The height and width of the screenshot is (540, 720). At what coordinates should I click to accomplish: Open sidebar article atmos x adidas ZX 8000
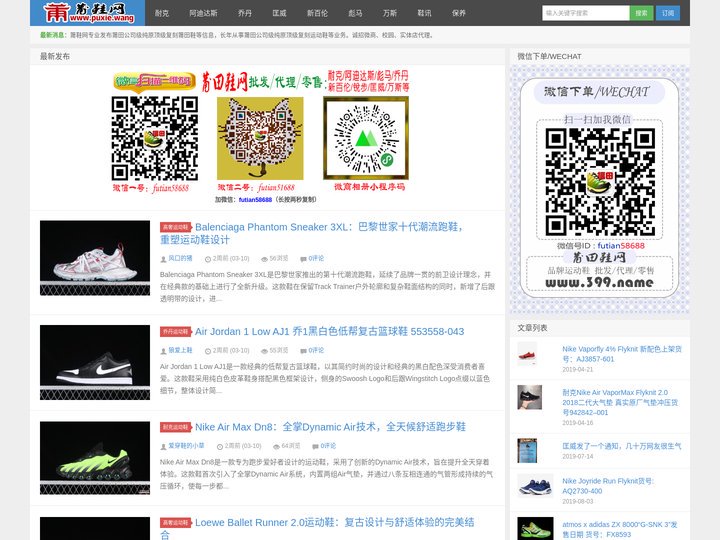coord(620,529)
